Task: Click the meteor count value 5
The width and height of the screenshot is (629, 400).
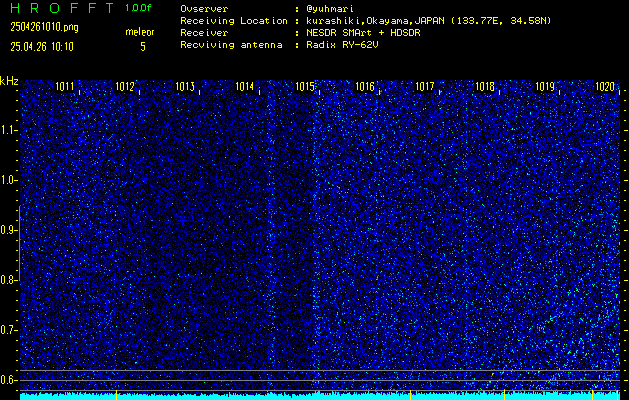Action: [x=143, y=47]
